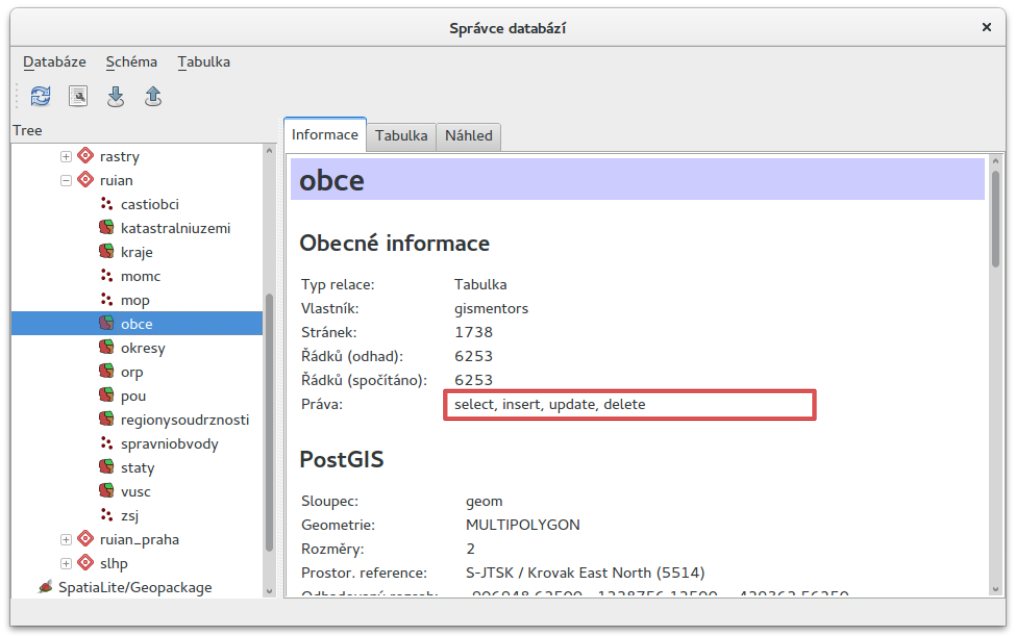Select the spravniobvody table name
This screenshot has width=1016, height=636.
click(170, 444)
